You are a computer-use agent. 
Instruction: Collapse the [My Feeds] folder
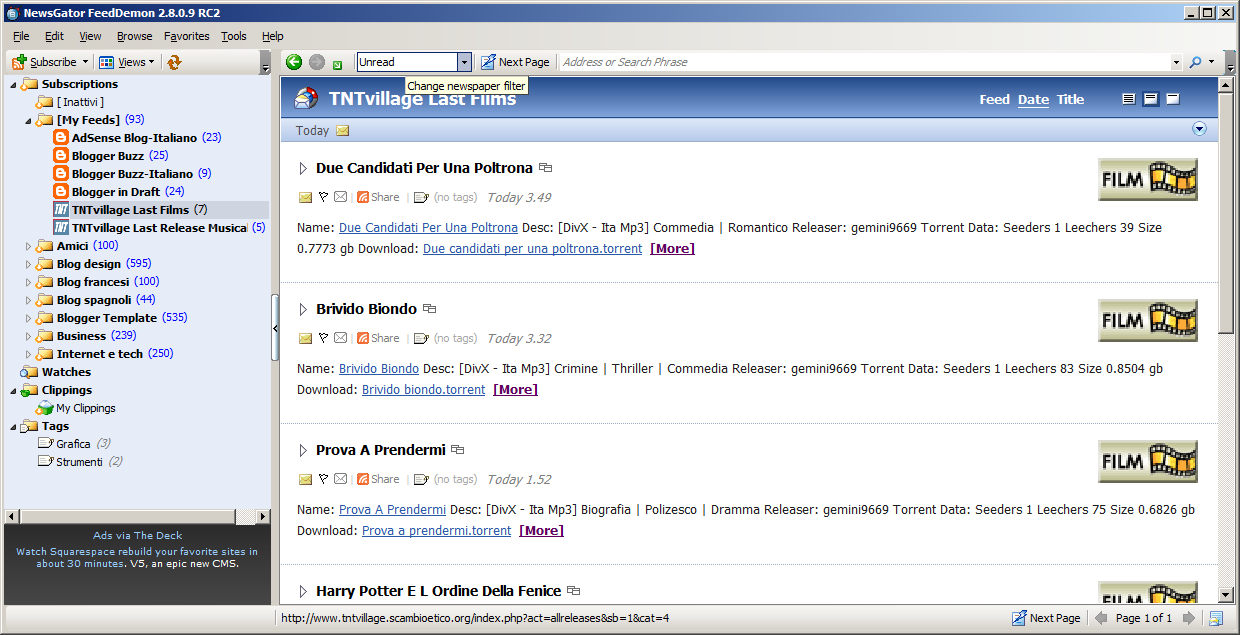coord(28,120)
